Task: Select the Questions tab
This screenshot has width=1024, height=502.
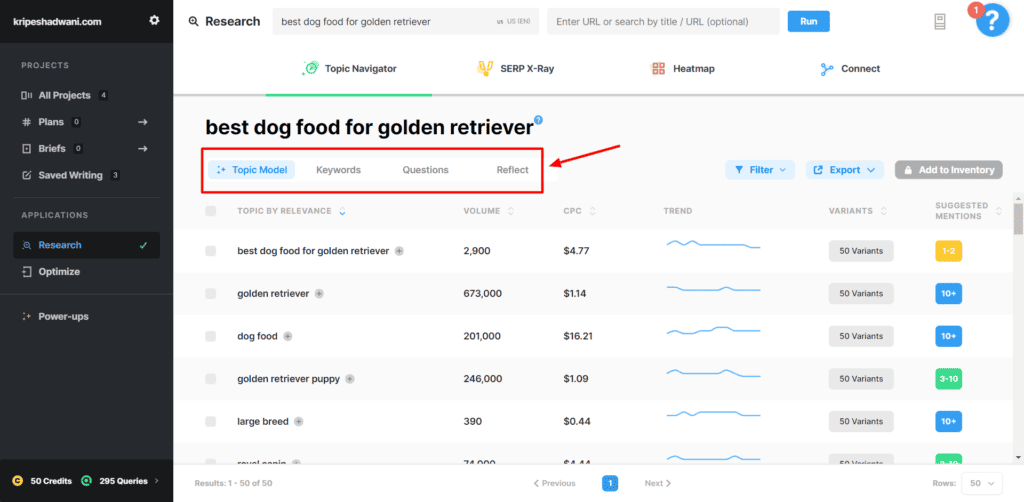Action: click(x=425, y=170)
